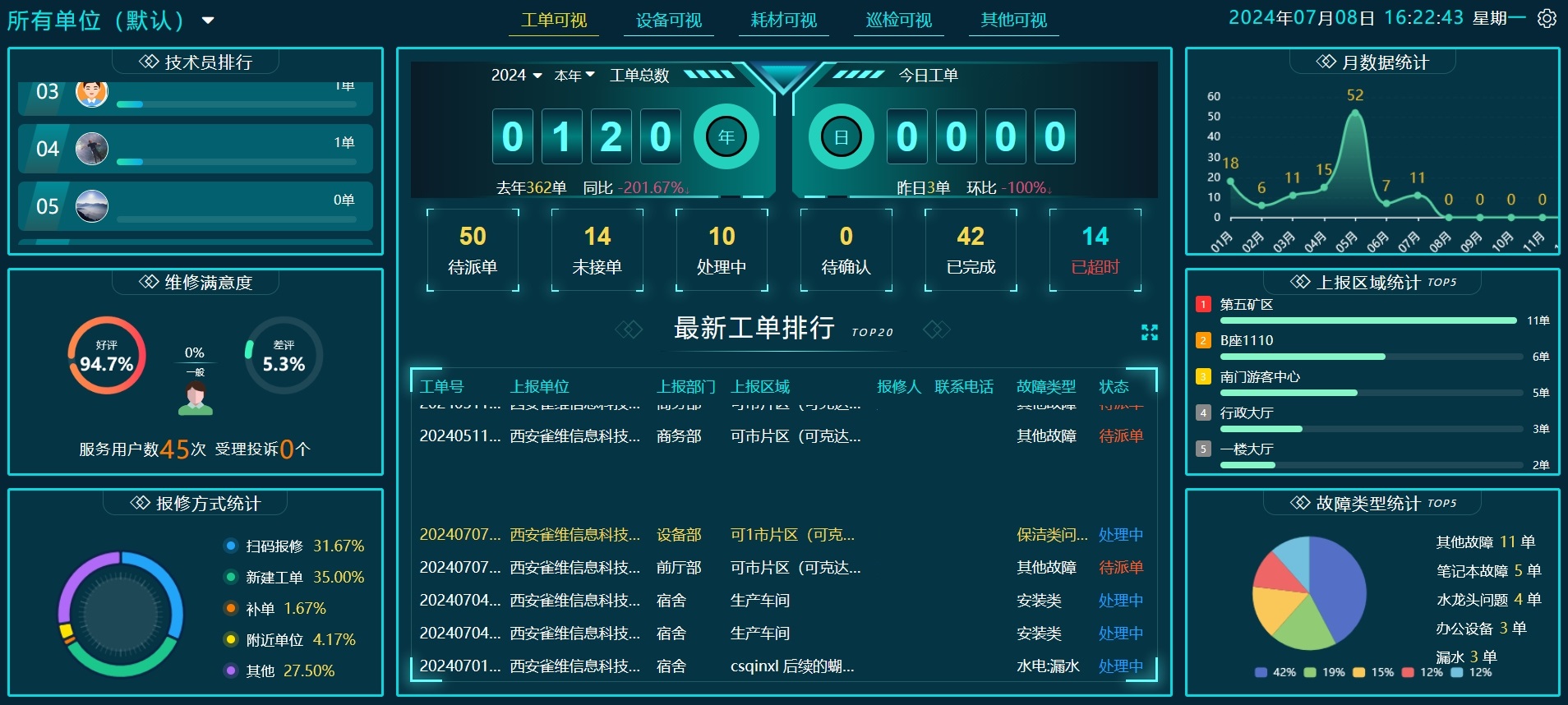This screenshot has width=1568, height=705.
Task: Switch to the 设备可视 tab
Action: tap(668, 21)
